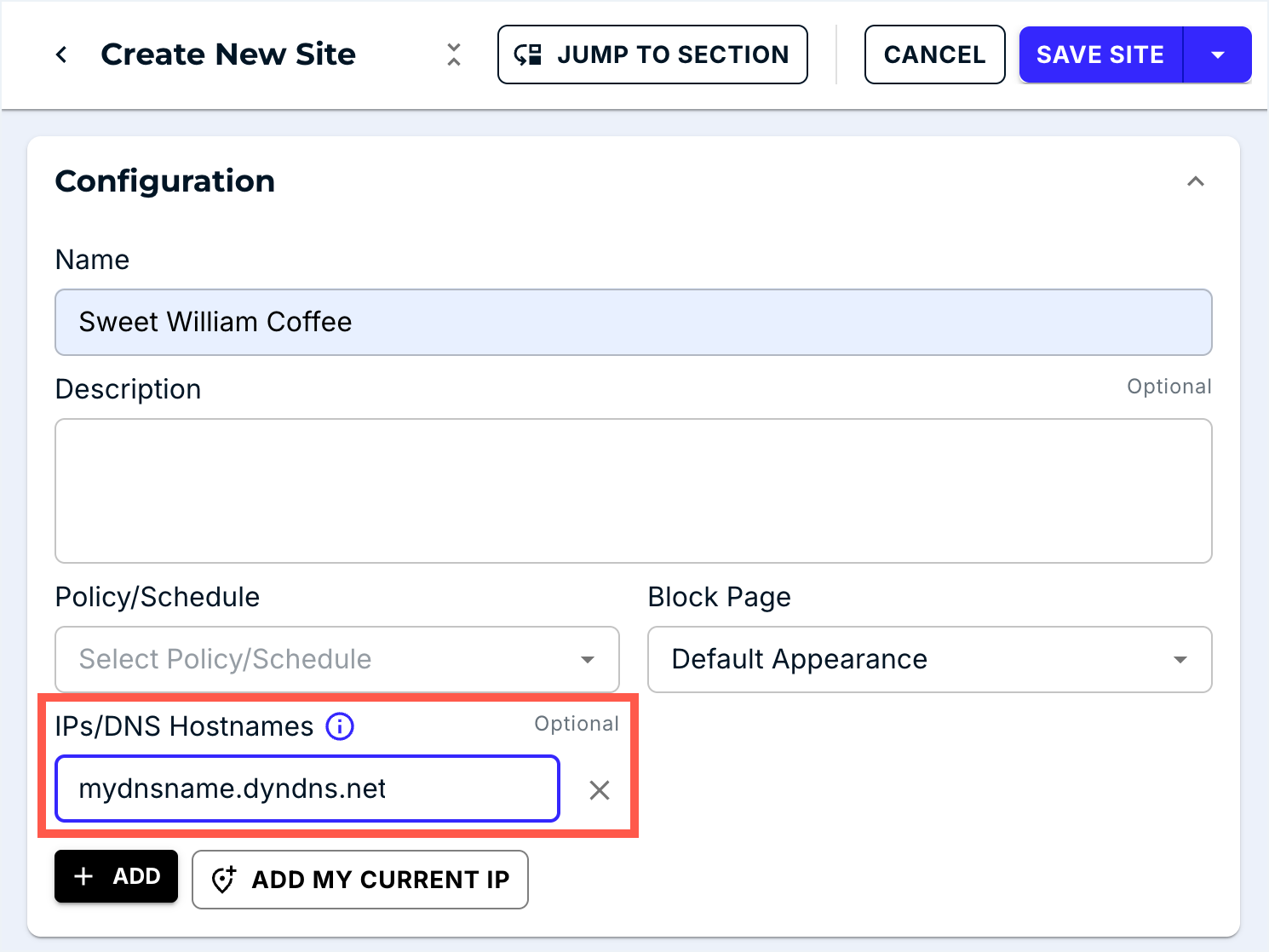The width and height of the screenshot is (1269, 952).
Task: Collapse all sections with the double-chevron icon
Action: tap(454, 55)
